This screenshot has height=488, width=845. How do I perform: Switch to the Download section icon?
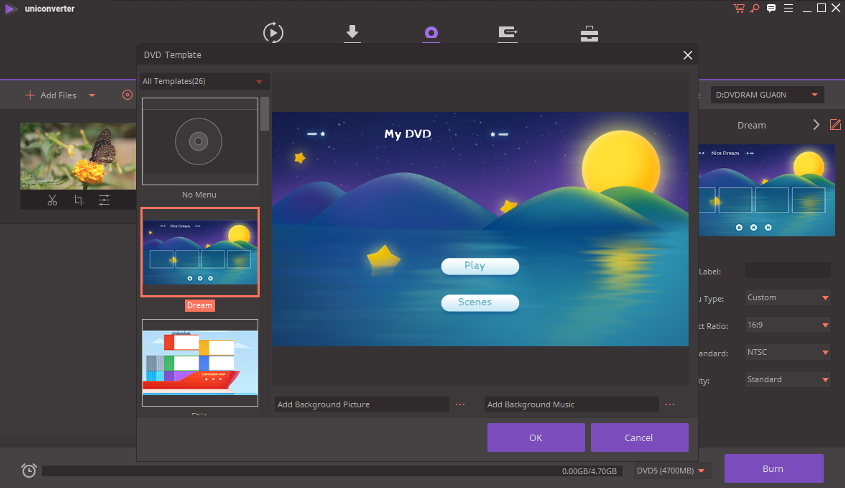(352, 33)
